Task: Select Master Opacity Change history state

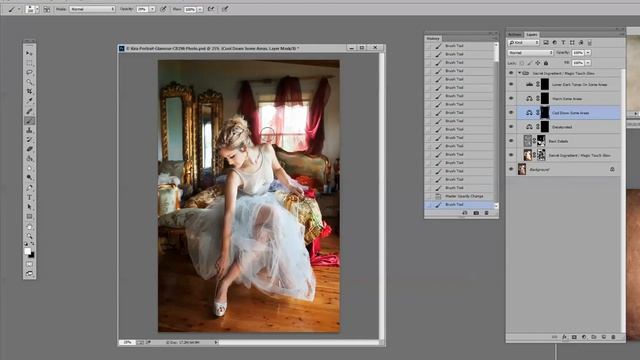Action: (x=460, y=196)
